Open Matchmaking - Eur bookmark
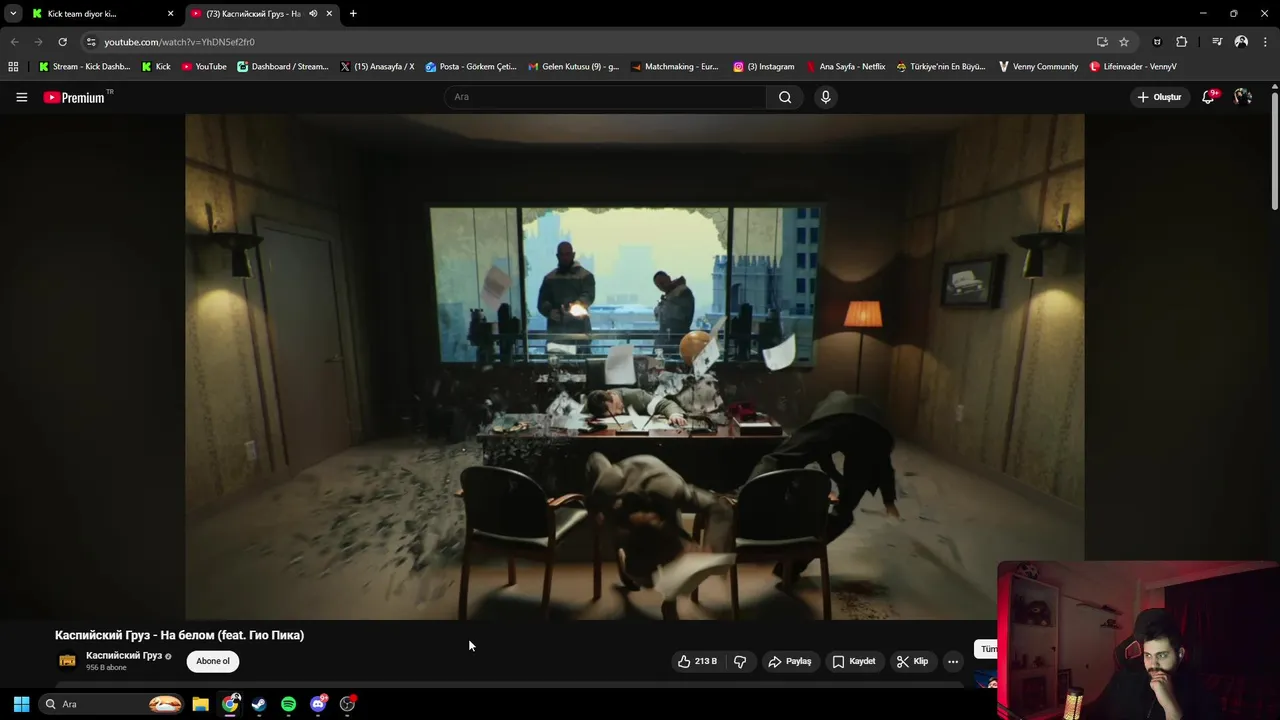The image size is (1280, 720). click(674, 67)
